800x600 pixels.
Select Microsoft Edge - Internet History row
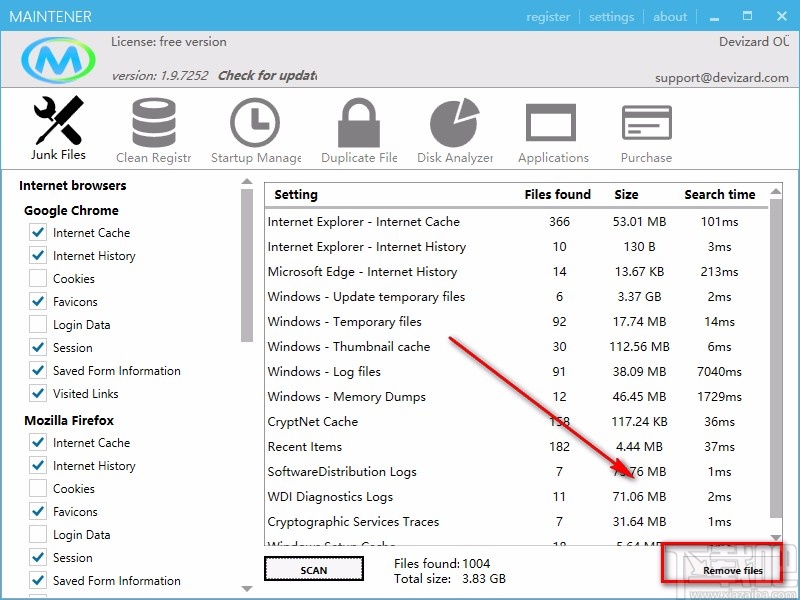[x=517, y=271]
